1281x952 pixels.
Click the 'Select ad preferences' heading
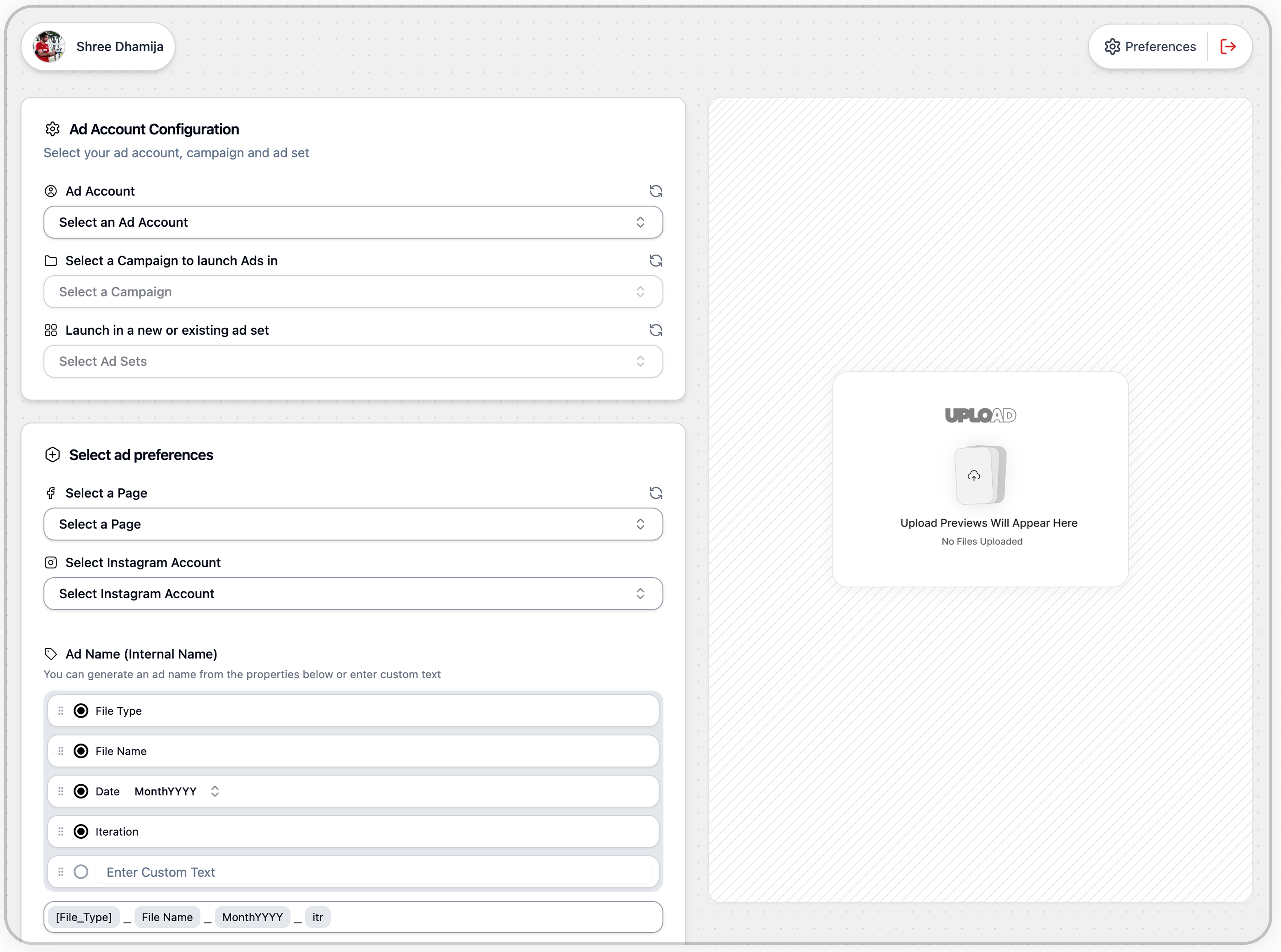pos(141,455)
